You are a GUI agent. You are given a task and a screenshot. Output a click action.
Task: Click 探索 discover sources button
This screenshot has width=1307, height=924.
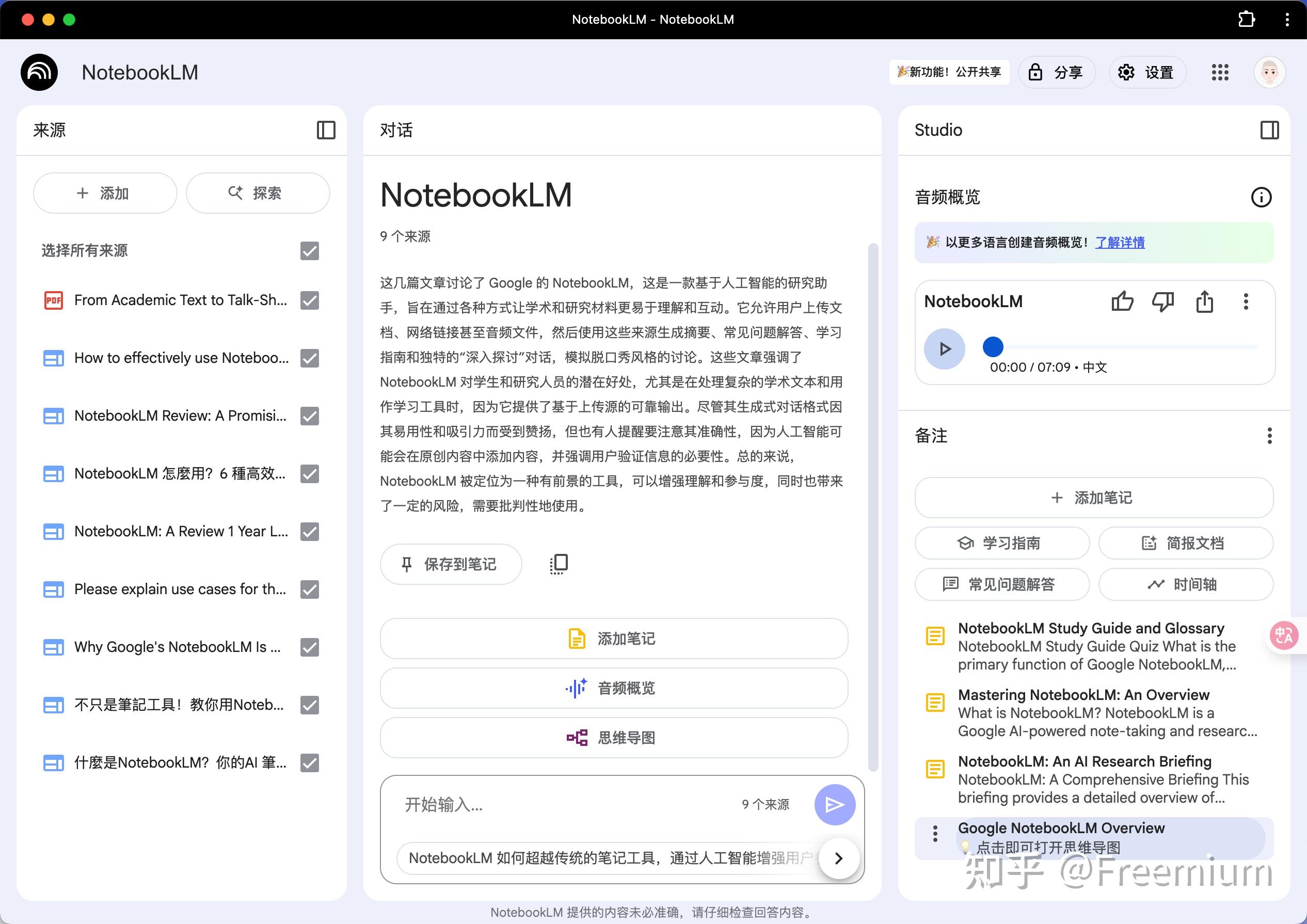pyautogui.click(x=258, y=193)
